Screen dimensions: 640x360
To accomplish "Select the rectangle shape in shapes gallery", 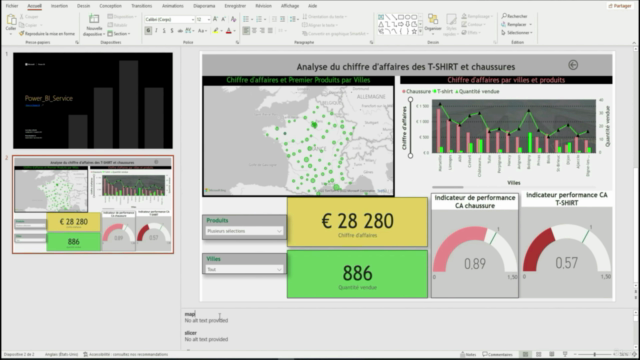I will (x=401, y=17).
